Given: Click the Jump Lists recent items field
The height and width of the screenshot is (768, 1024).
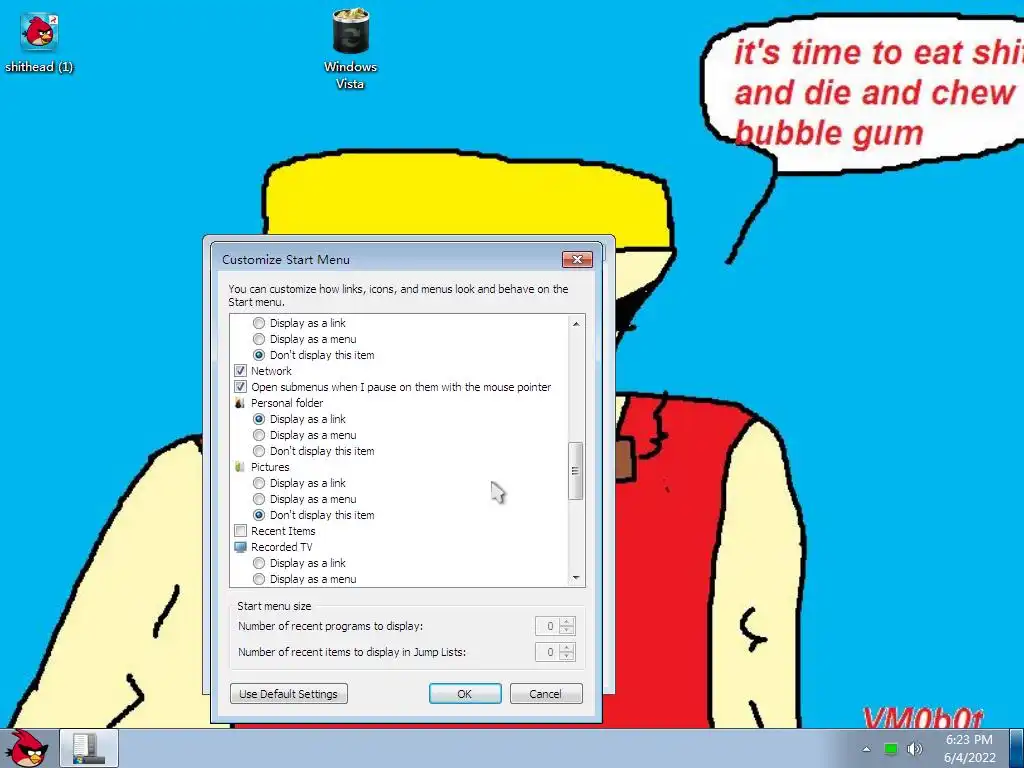Looking at the screenshot, I should coord(546,652).
